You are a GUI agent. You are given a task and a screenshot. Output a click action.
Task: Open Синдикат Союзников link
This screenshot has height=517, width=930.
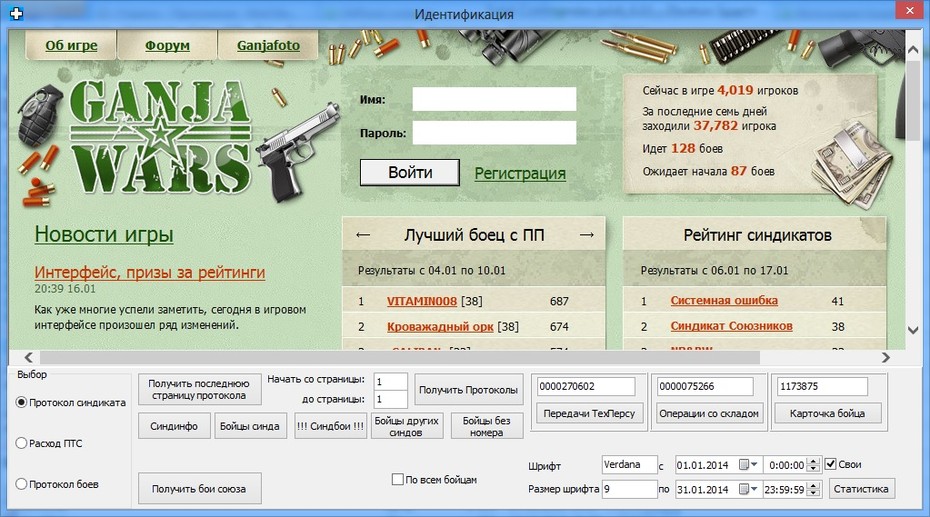tap(731, 326)
